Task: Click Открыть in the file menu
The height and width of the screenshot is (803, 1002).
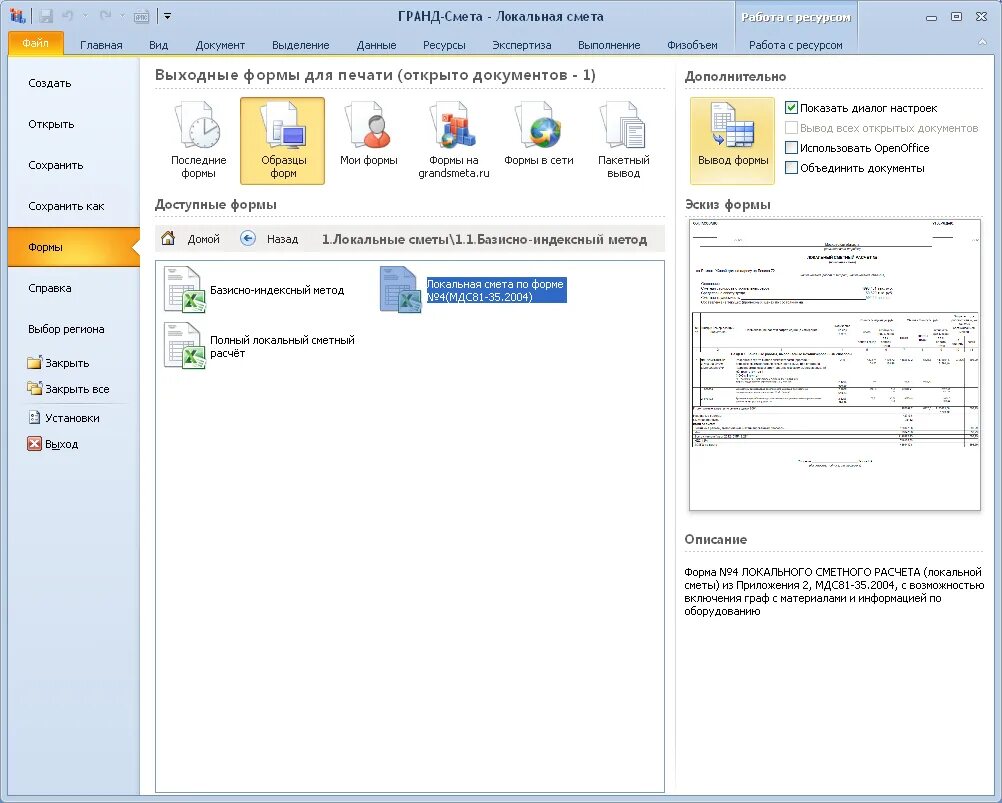Action: [x=73, y=124]
